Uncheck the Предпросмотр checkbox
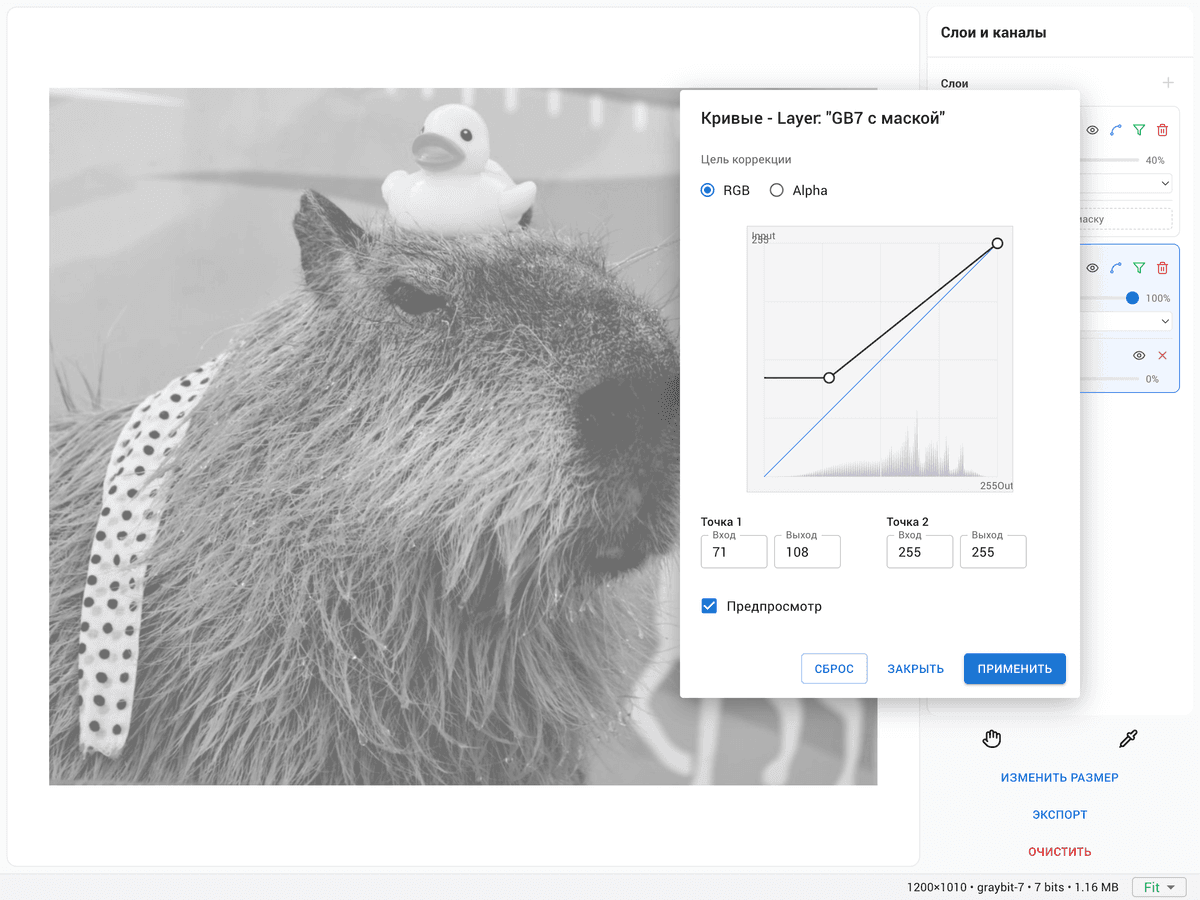The image size is (1200, 900). tap(709, 606)
